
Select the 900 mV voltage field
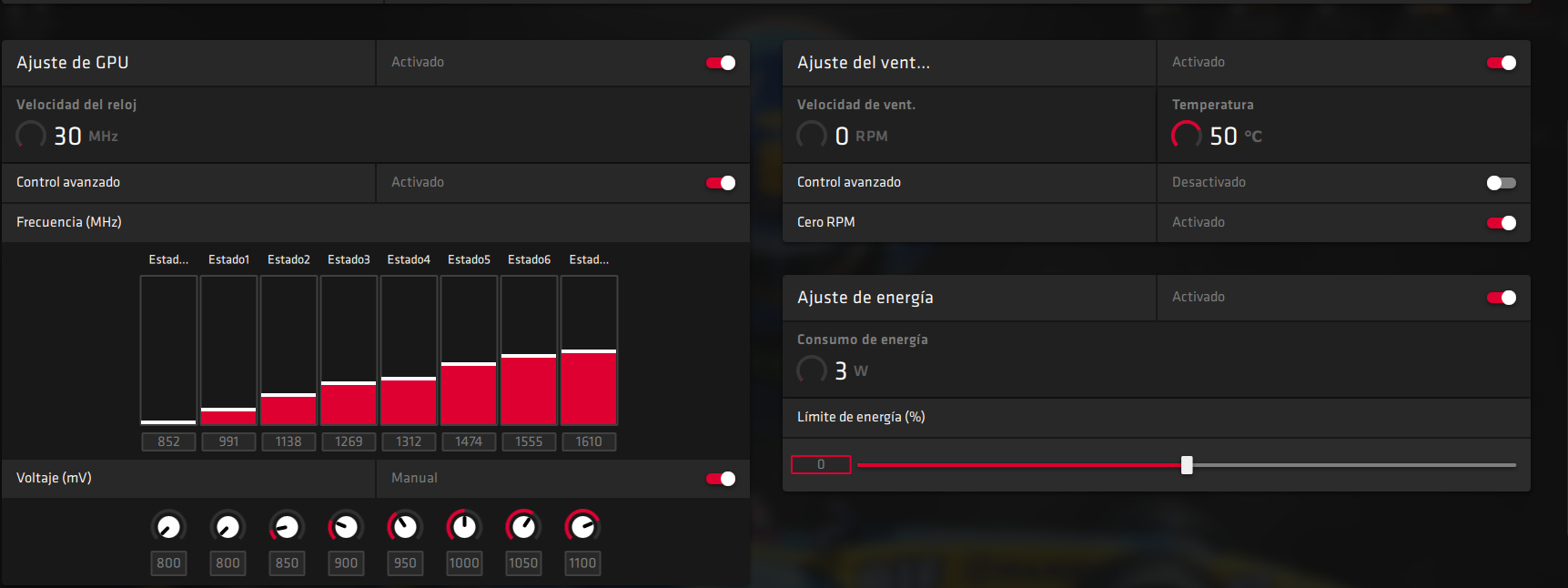click(x=346, y=563)
